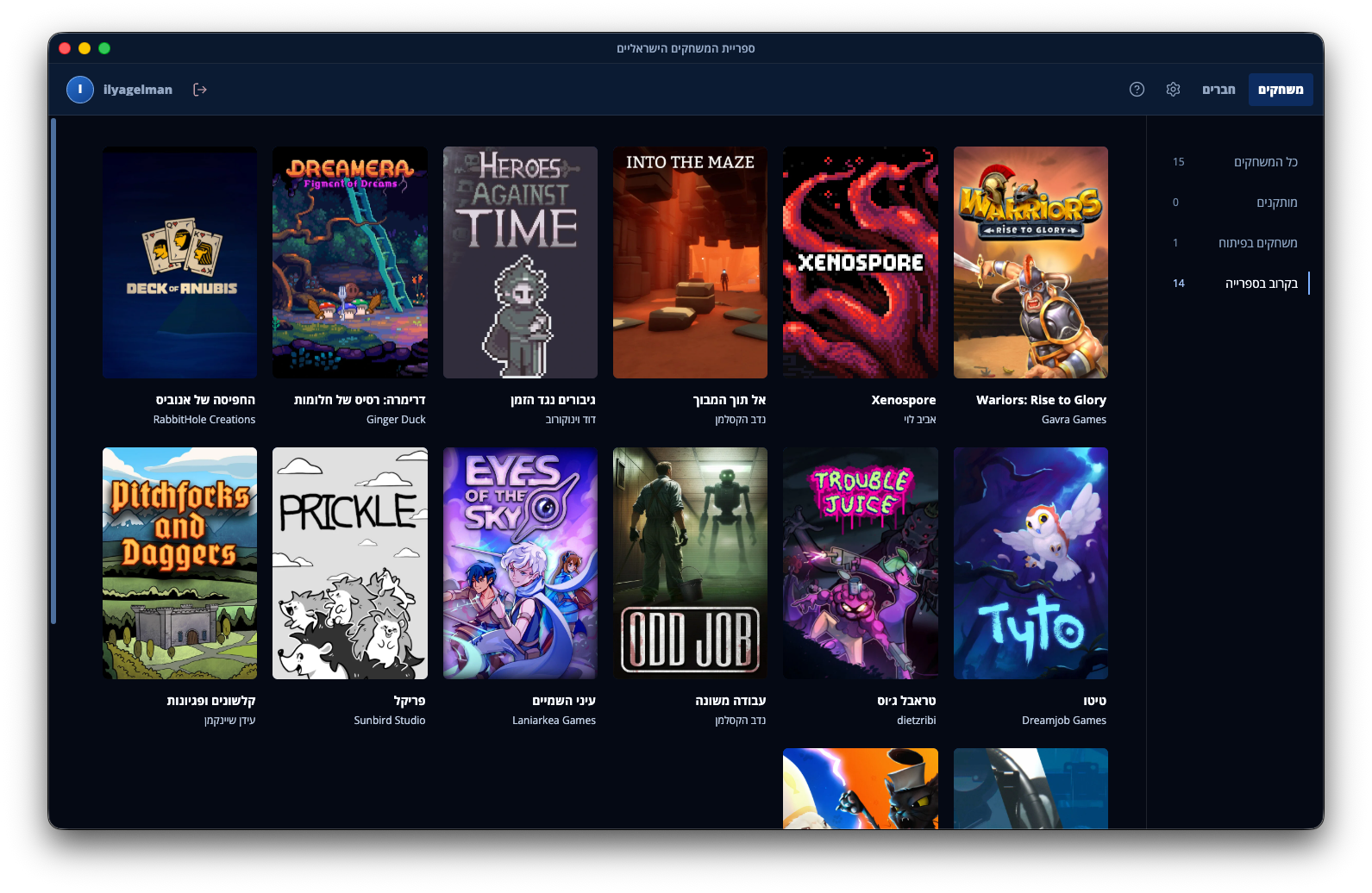Click the title פריקל
Screen dimensions: 1372x893
point(410,701)
